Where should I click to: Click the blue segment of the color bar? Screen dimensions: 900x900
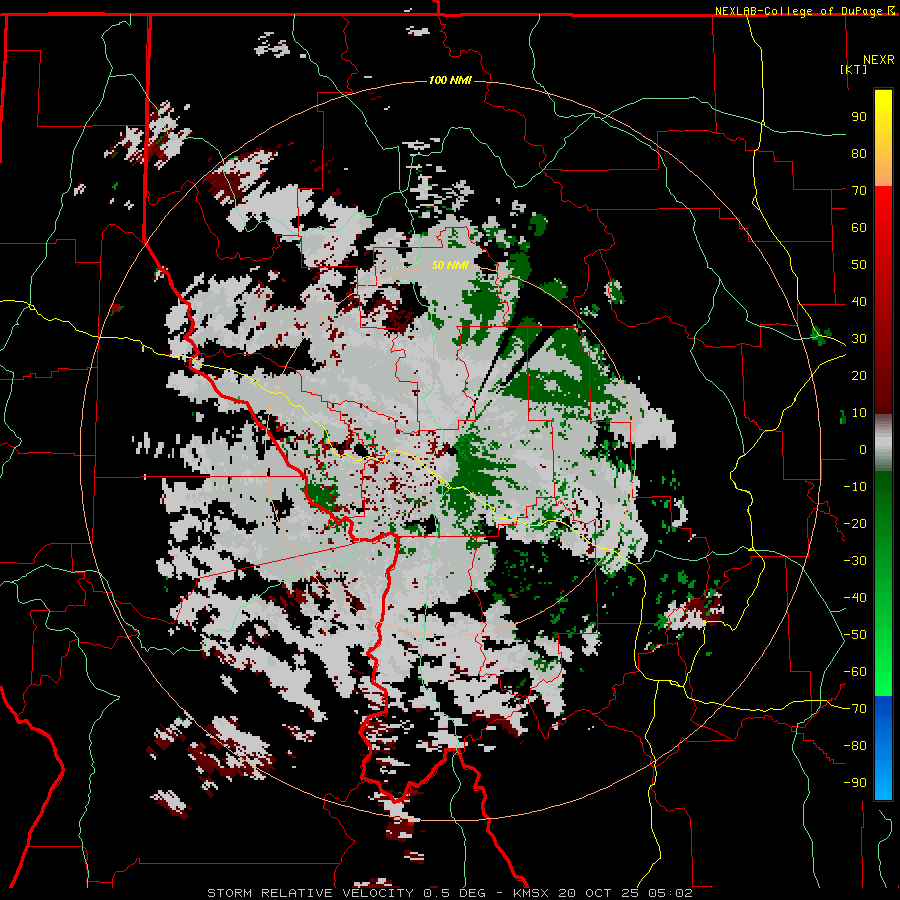click(x=883, y=746)
